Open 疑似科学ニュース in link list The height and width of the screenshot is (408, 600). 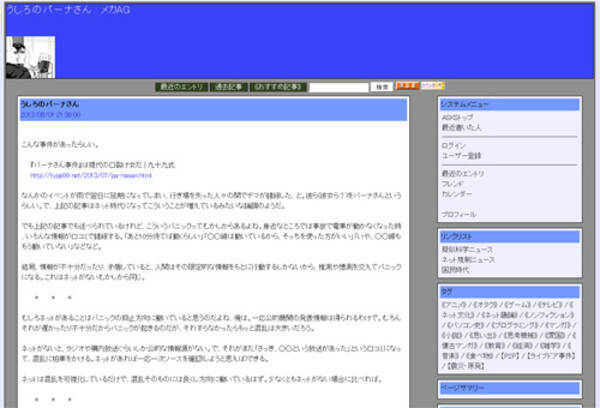[467, 249]
